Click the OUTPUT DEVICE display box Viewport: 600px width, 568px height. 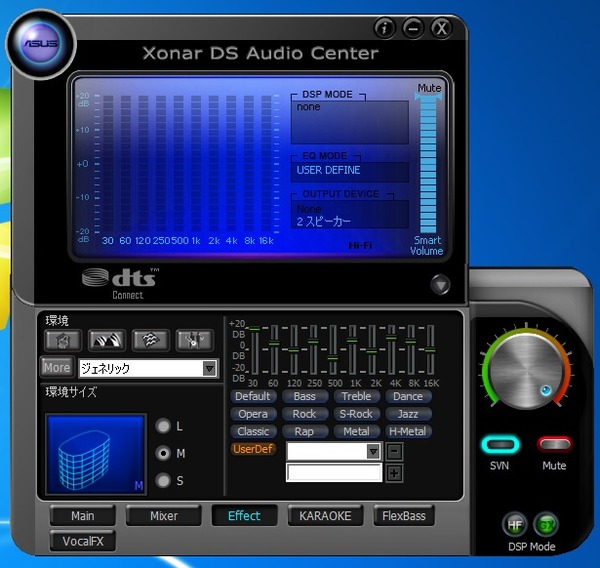pos(350,214)
